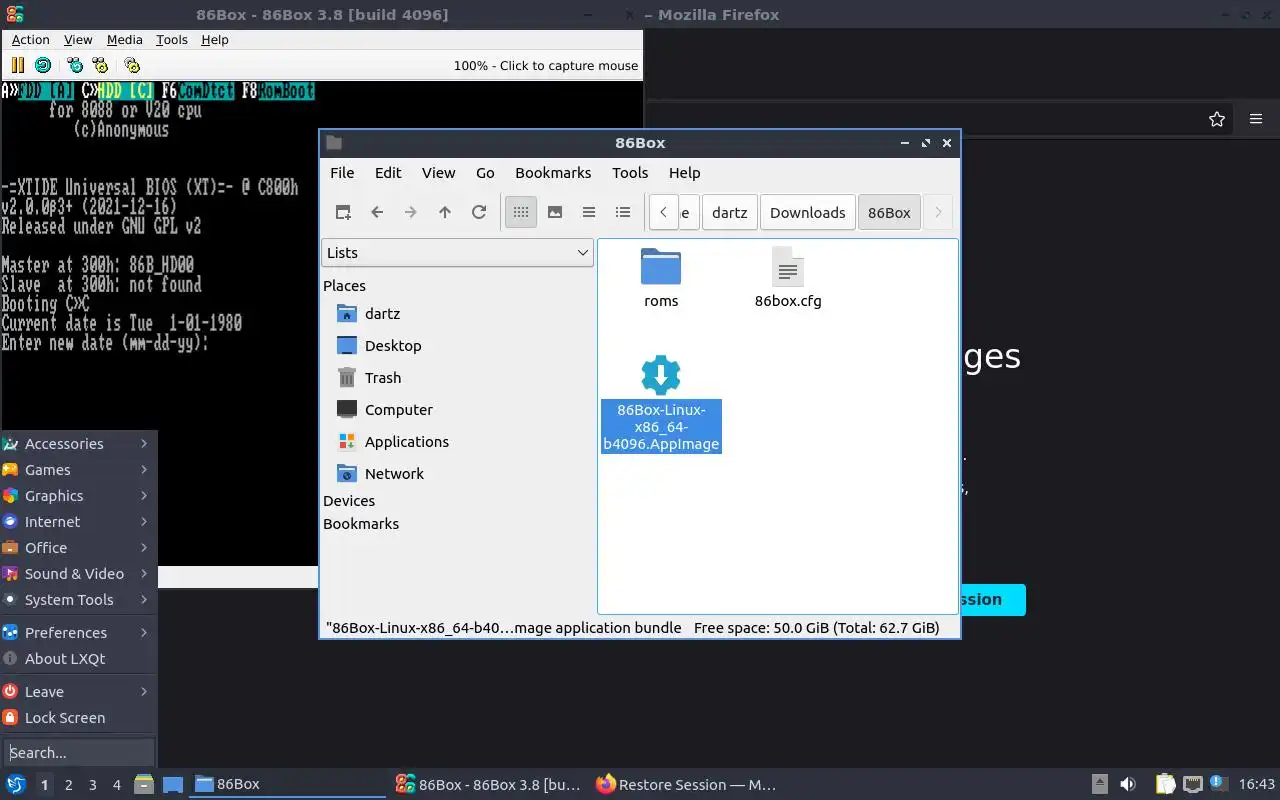
Task: Open 86Box Media menu
Action: click(125, 40)
